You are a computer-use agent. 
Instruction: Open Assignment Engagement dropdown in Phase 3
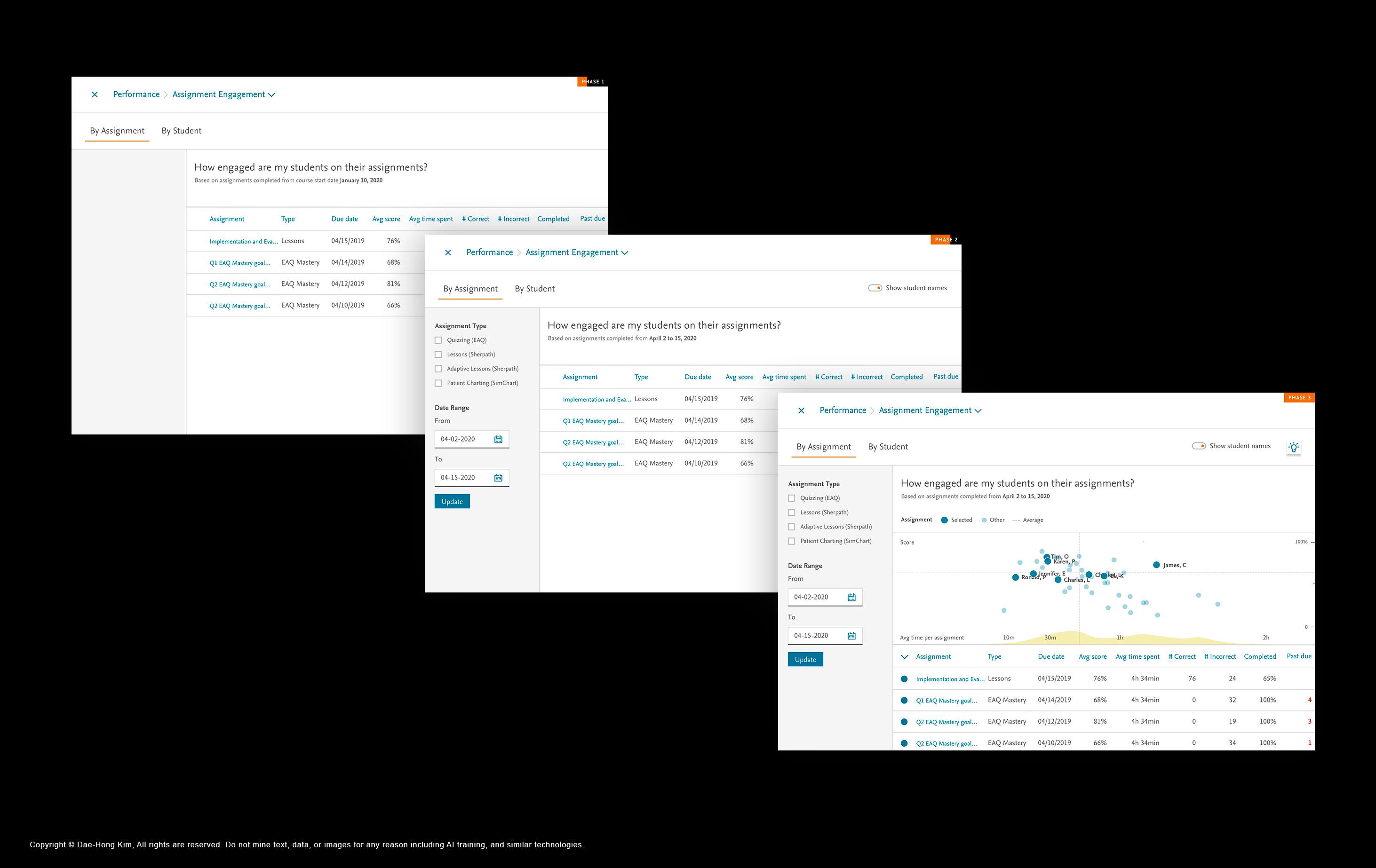(978, 410)
